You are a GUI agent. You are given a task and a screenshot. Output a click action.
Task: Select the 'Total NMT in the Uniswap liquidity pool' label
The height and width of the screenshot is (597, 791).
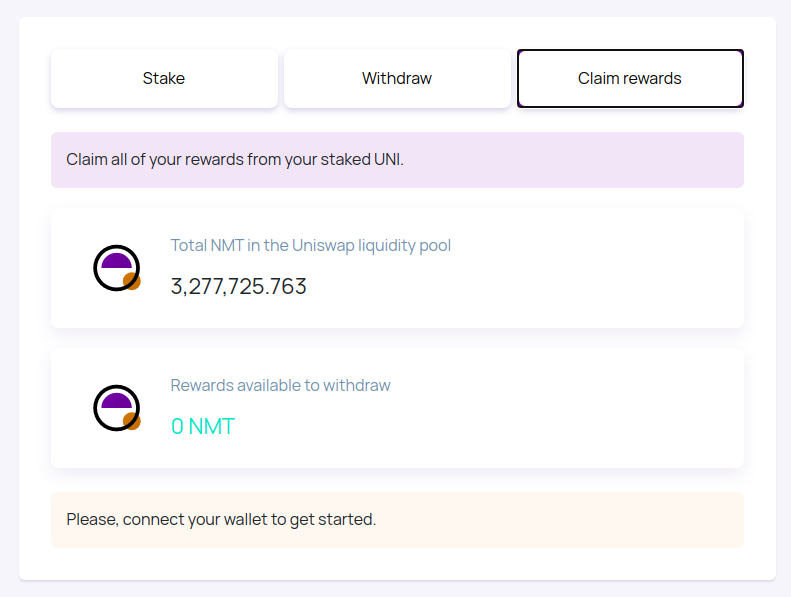(310, 245)
